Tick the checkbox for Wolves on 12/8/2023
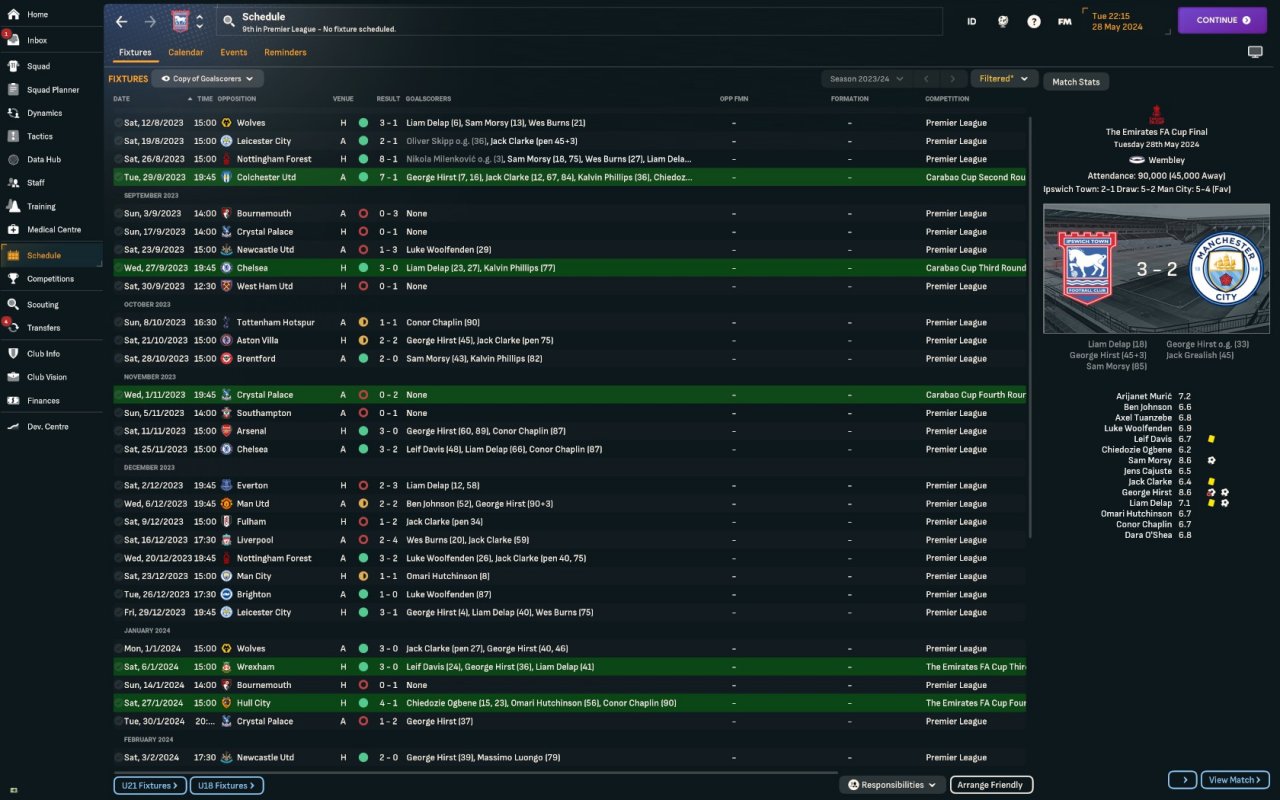The height and width of the screenshot is (800, 1280). click(118, 123)
